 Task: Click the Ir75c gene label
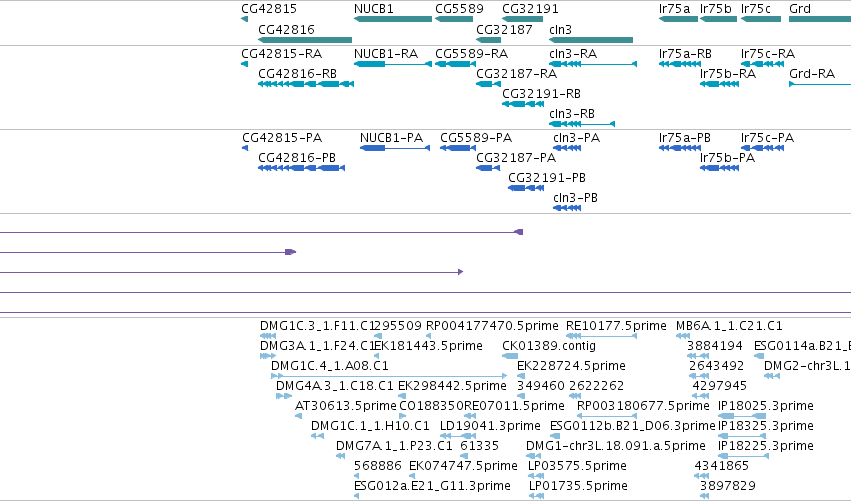(x=755, y=9)
